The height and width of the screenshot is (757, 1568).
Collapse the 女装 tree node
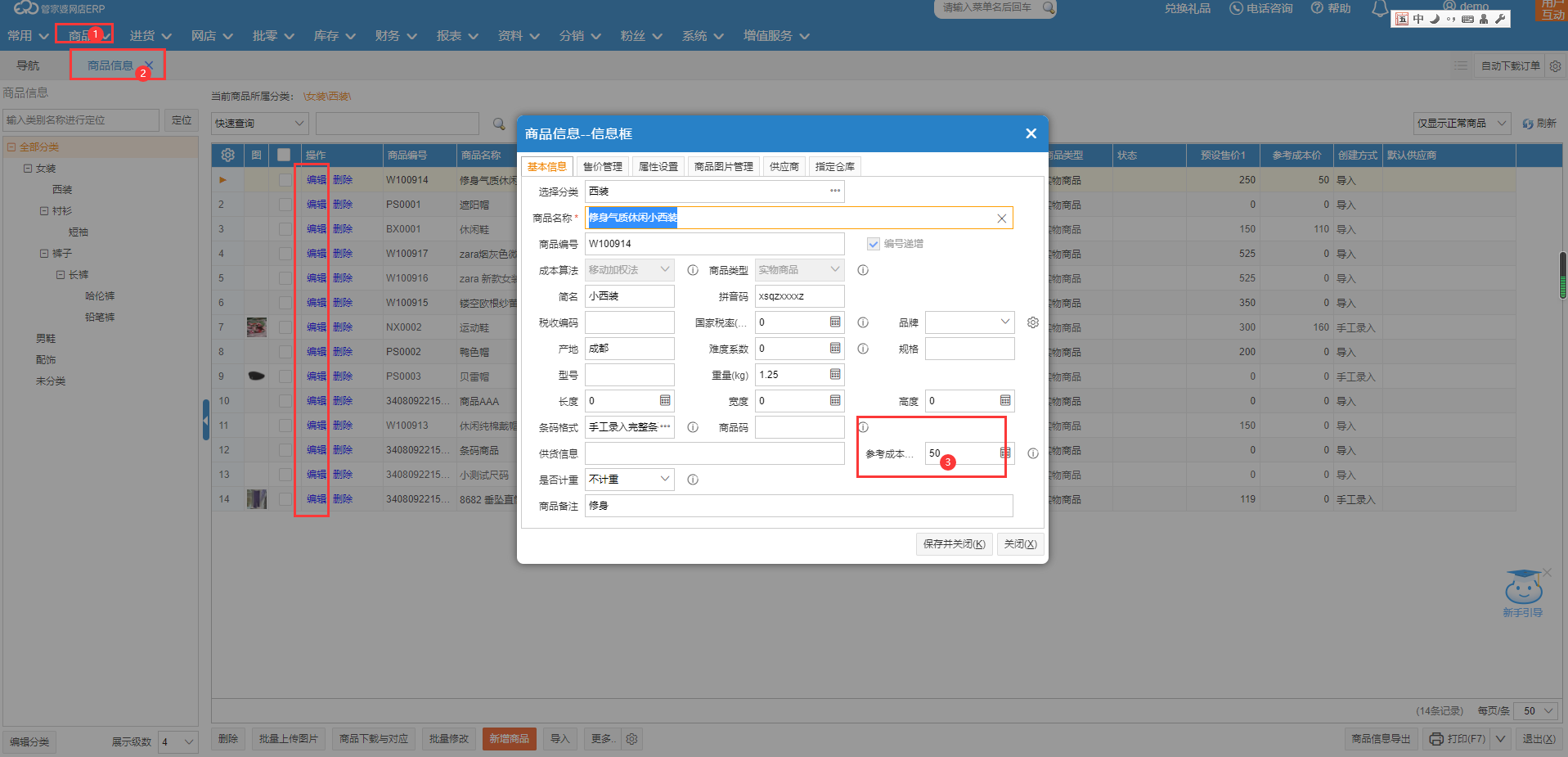tap(28, 169)
